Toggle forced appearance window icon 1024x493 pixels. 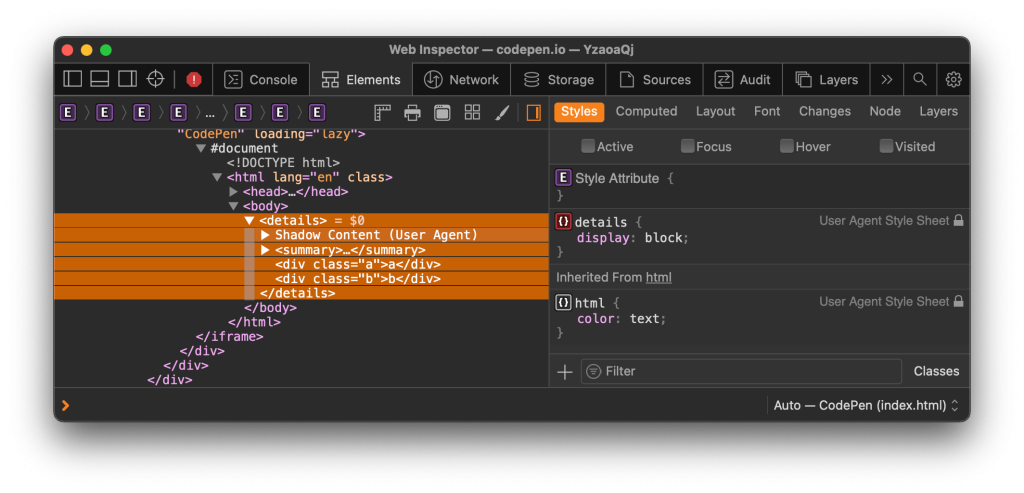coord(442,112)
